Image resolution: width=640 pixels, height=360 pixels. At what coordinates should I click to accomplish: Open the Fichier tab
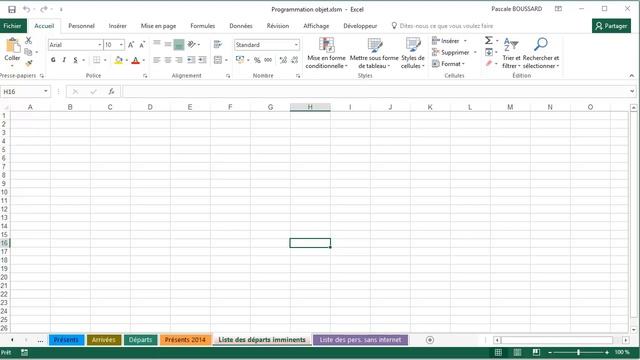(13, 26)
